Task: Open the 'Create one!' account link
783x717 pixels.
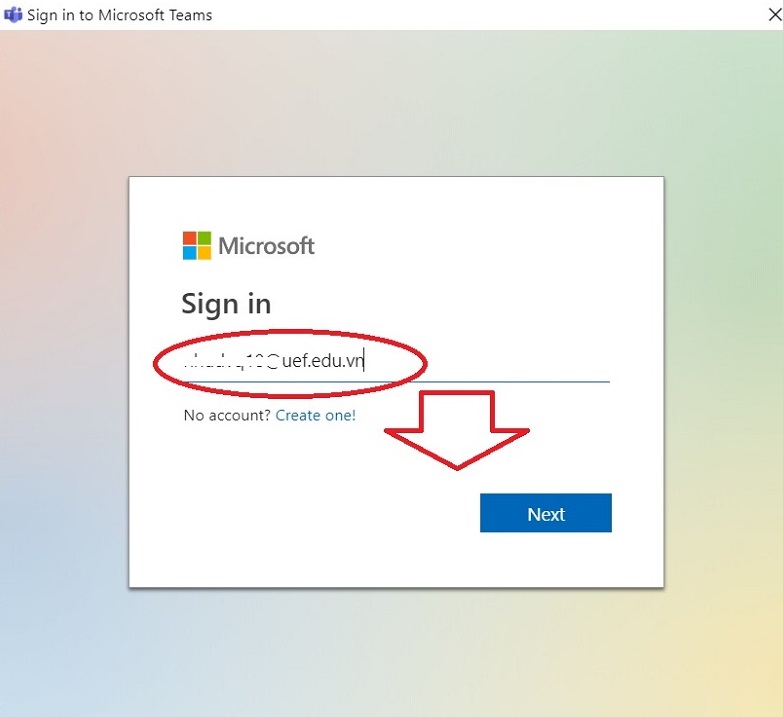Action: 316,415
